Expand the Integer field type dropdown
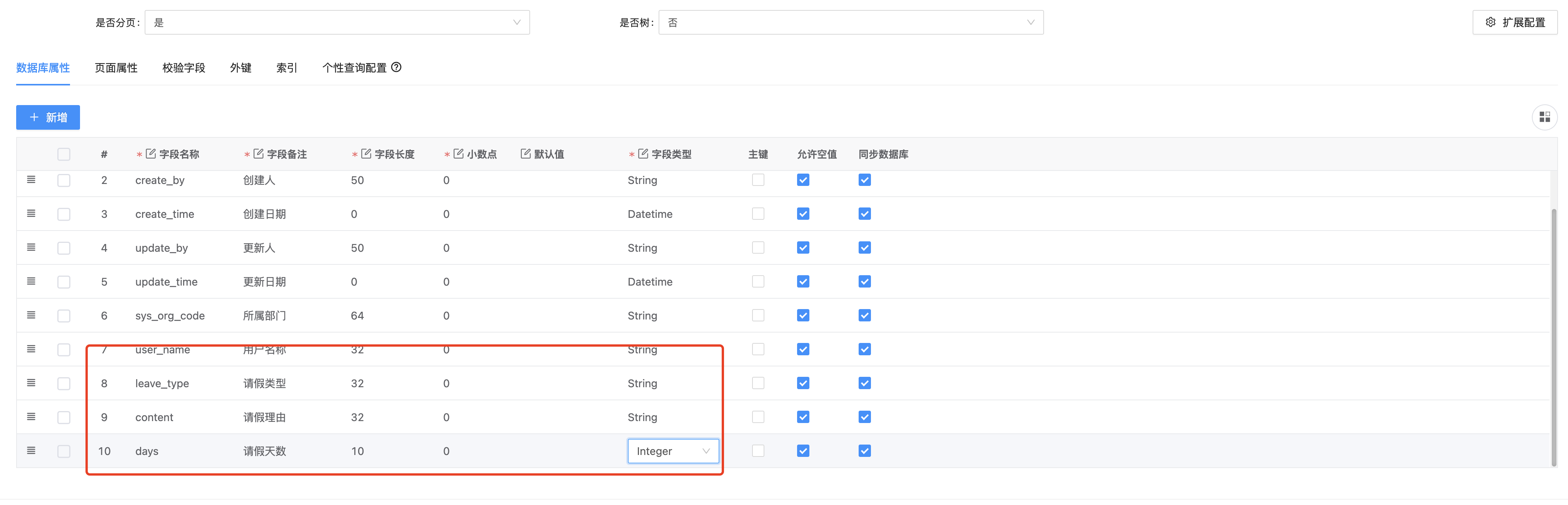1568x505 pixels. [x=672, y=451]
